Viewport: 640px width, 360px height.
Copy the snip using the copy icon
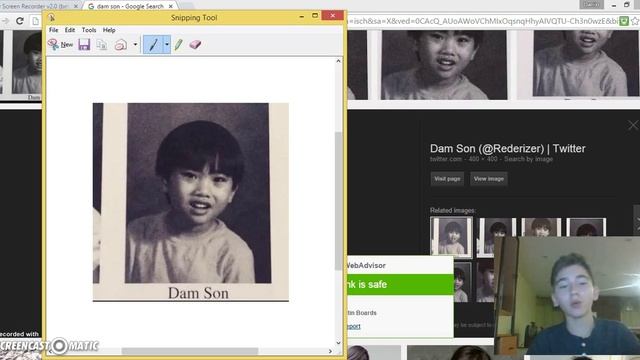pos(102,44)
